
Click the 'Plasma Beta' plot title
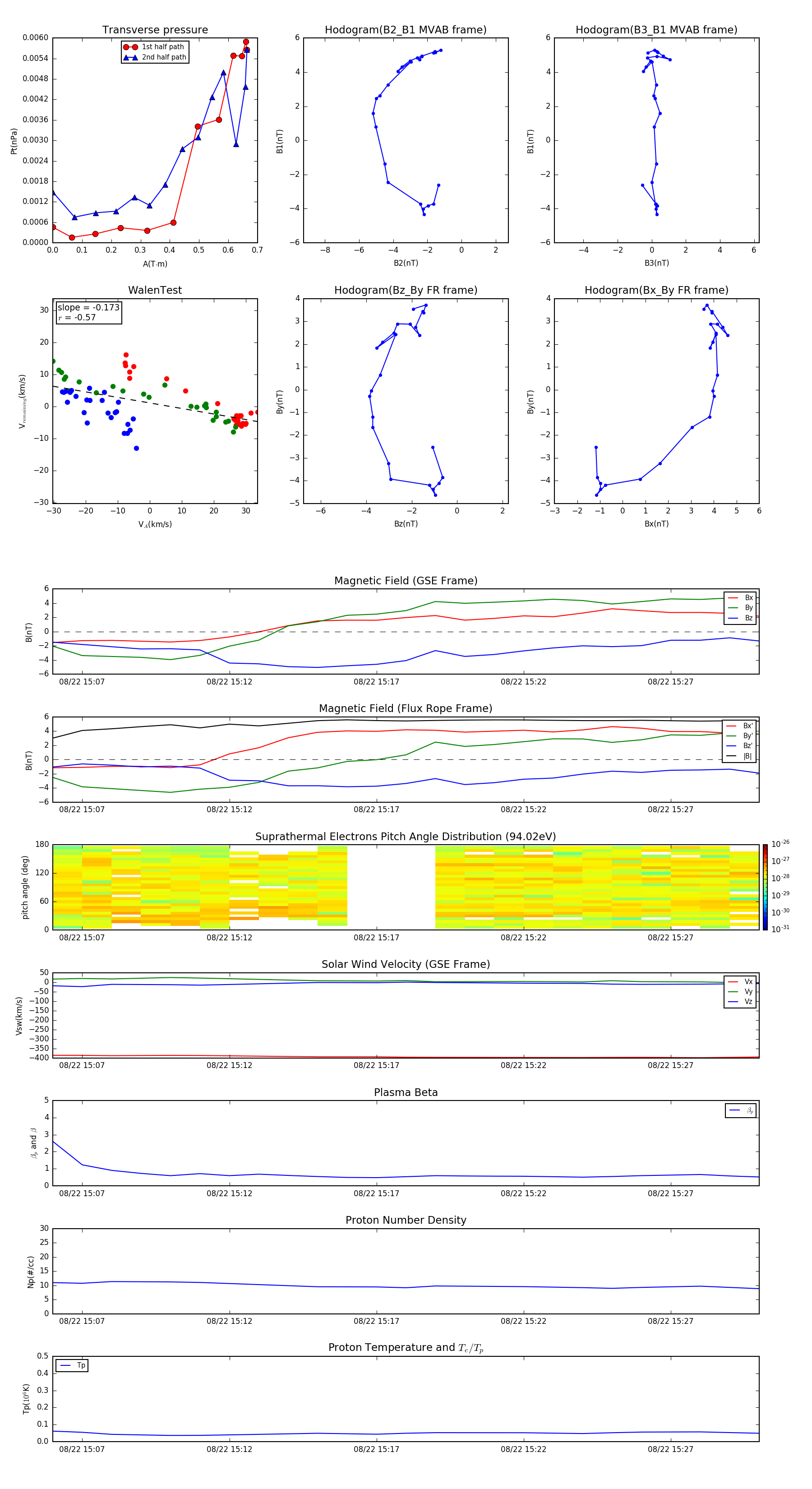pyautogui.click(x=406, y=1092)
